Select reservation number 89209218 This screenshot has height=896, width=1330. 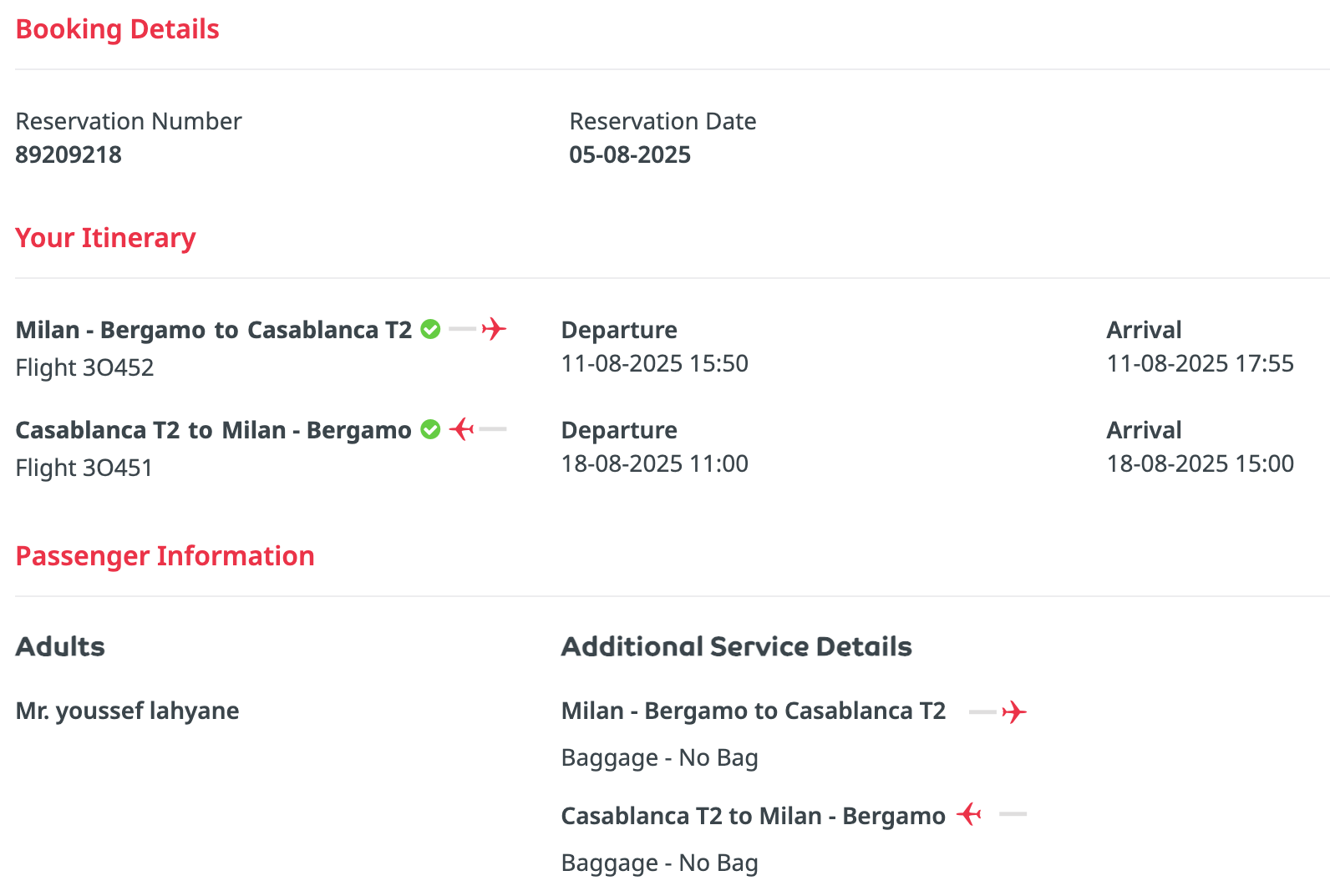click(69, 154)
